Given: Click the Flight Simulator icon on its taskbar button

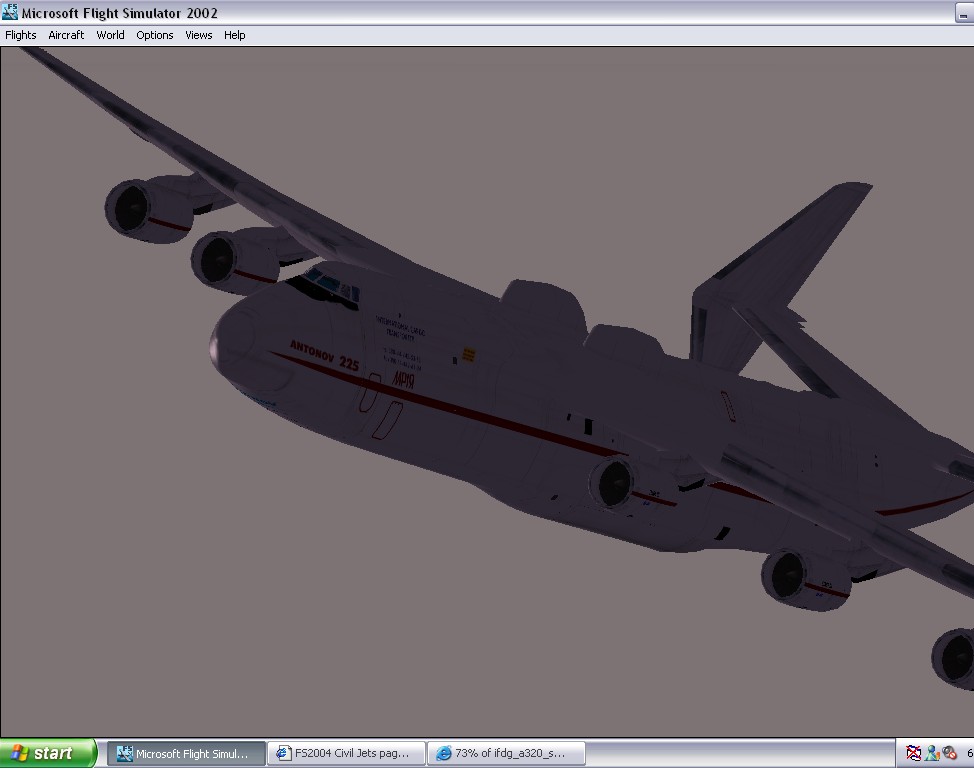Looking at the screenshot, I should point(125,753).
